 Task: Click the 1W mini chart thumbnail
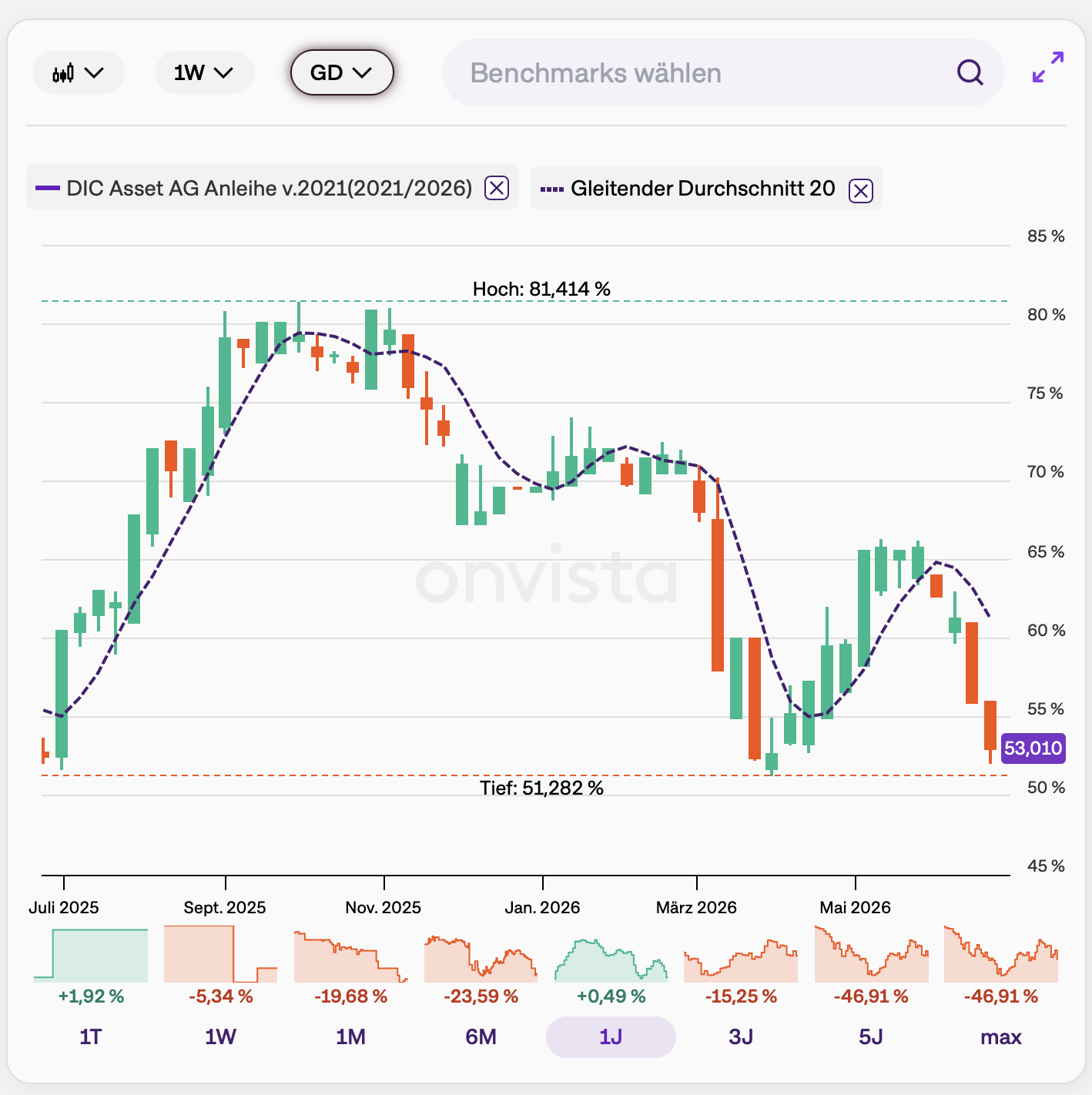click(x=221, y=954)
